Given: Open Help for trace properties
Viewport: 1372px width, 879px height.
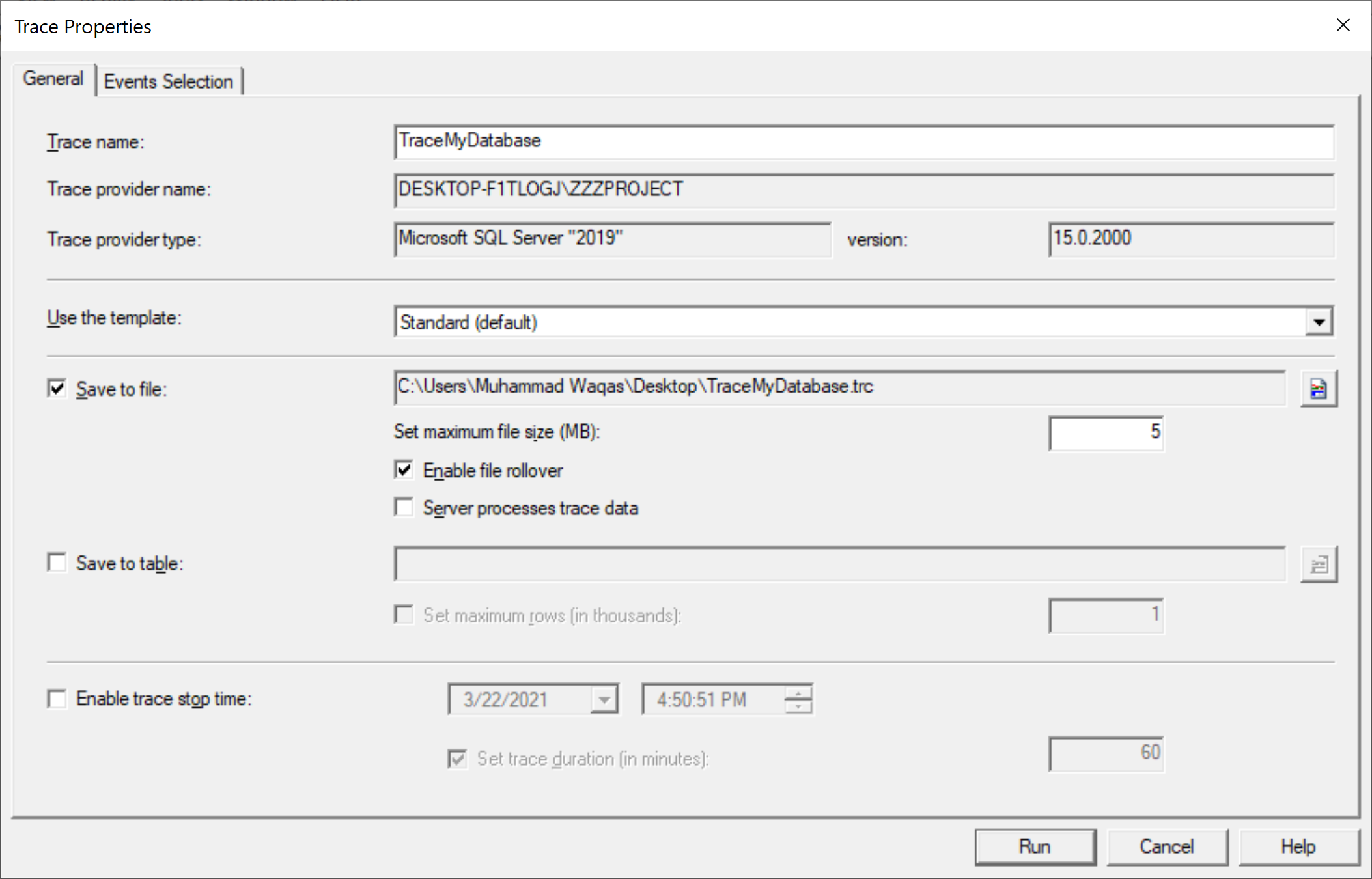Looking at the screenshot, I should point(1298,846).
